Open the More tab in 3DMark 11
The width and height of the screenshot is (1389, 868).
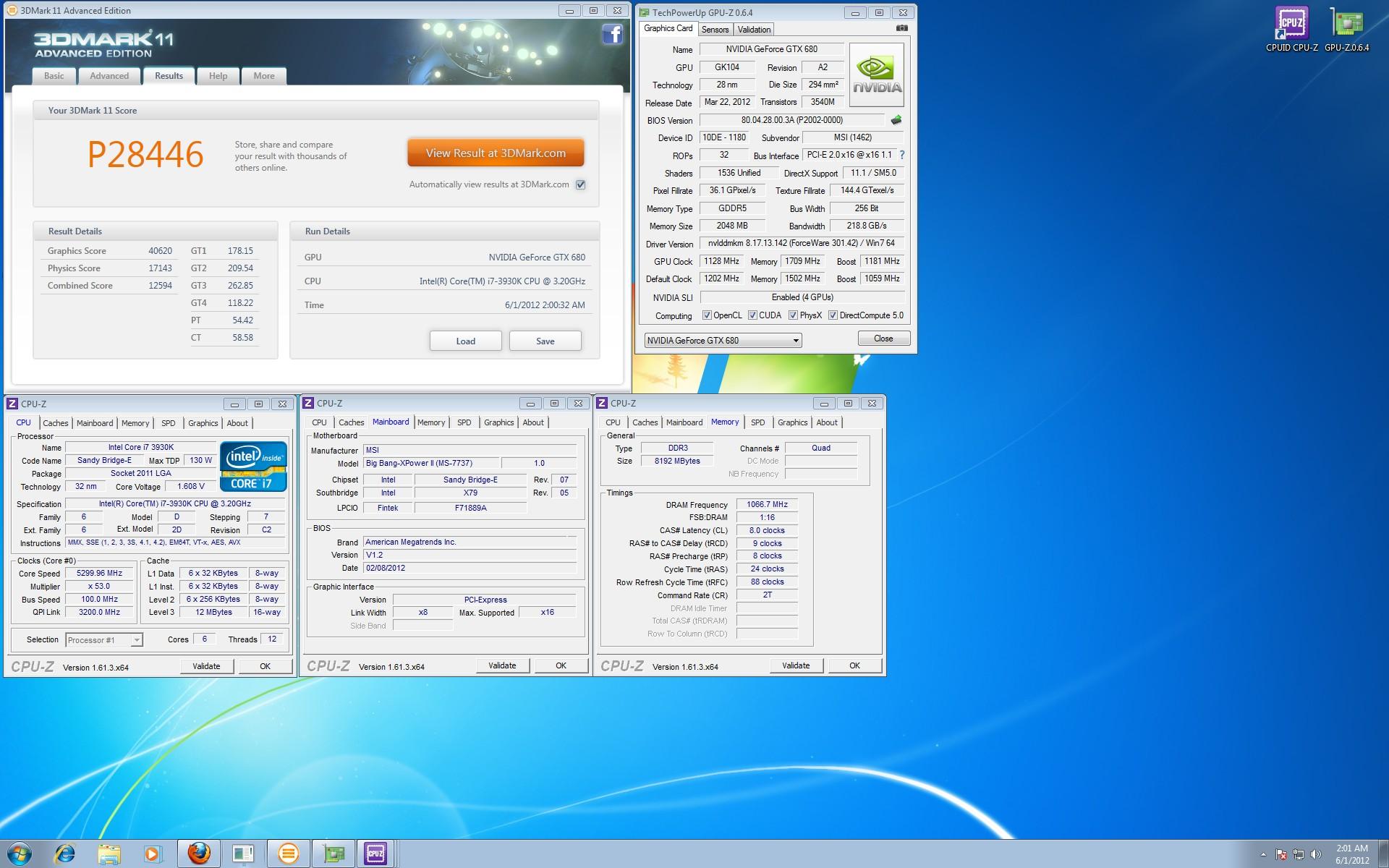click(x=264, y=76)
